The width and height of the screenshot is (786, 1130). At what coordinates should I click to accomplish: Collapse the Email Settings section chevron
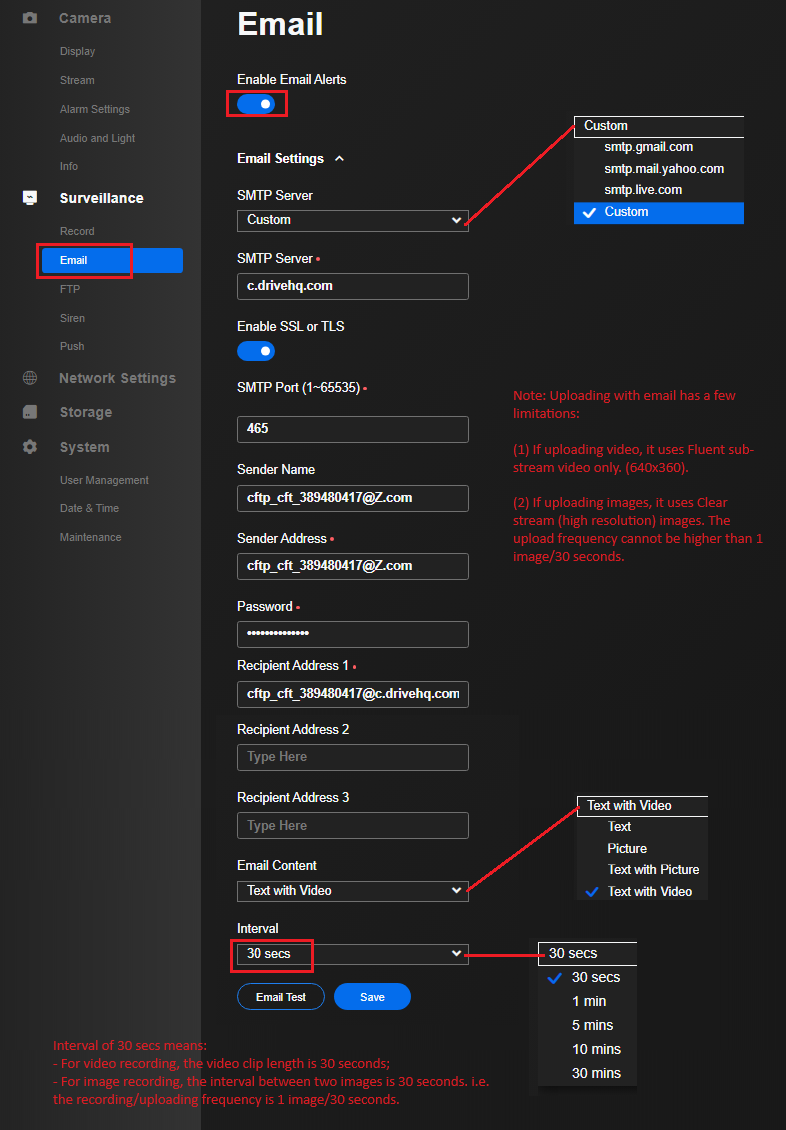tap(339, 158)
